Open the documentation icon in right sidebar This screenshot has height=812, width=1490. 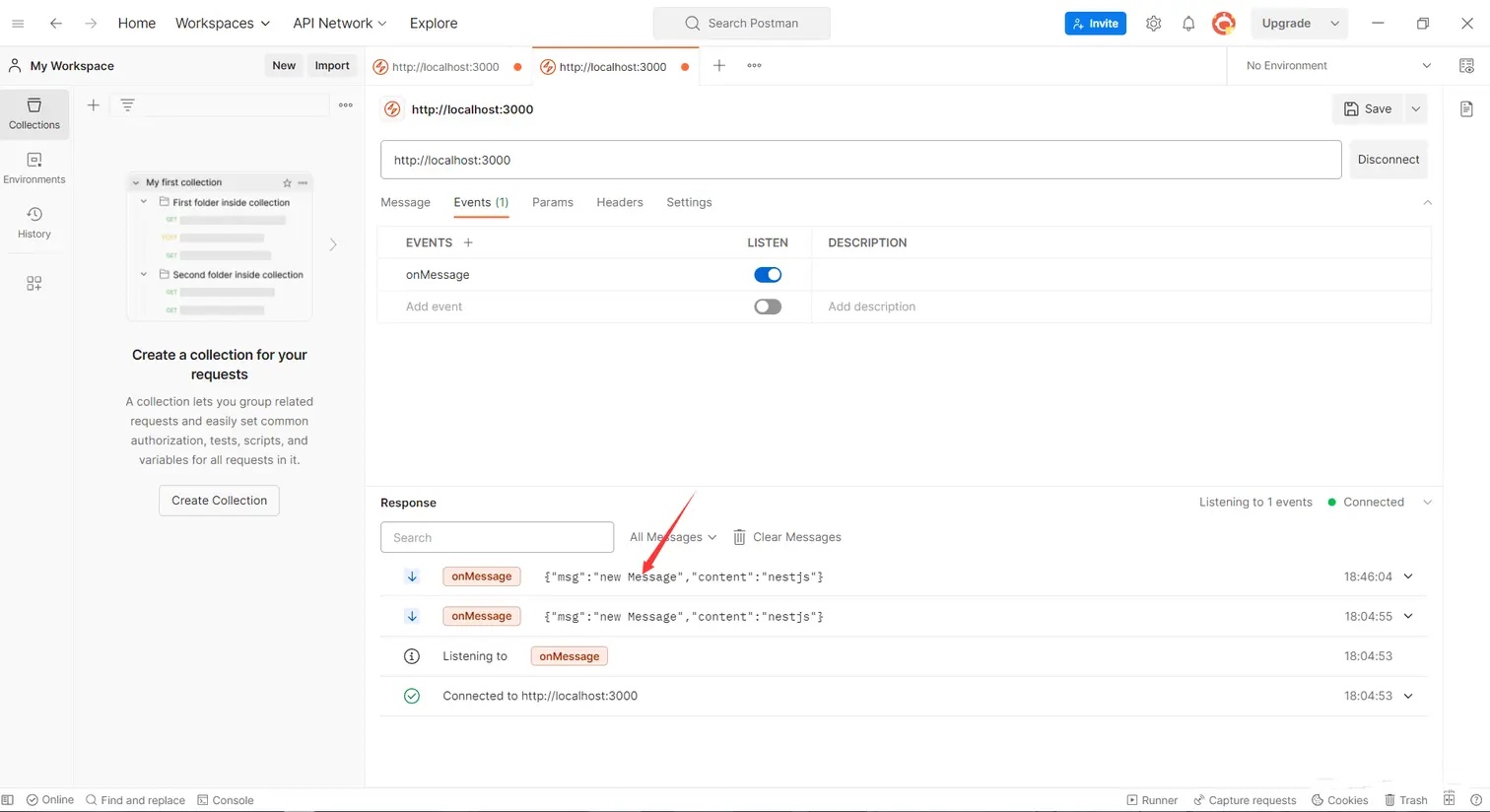click(1466, 109)
